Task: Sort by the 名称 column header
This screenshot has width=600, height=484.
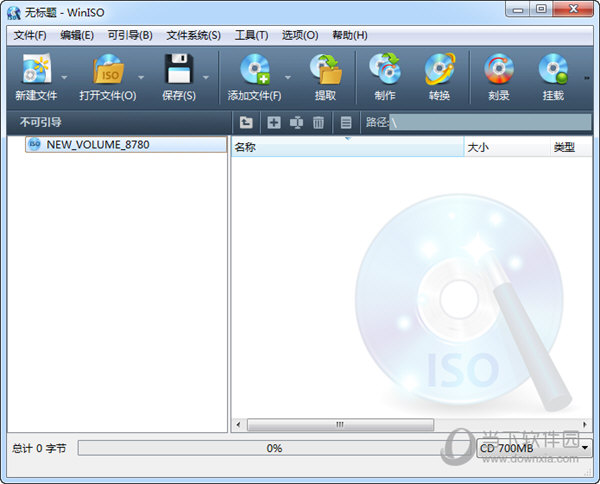Action: (x=347, y=147)
